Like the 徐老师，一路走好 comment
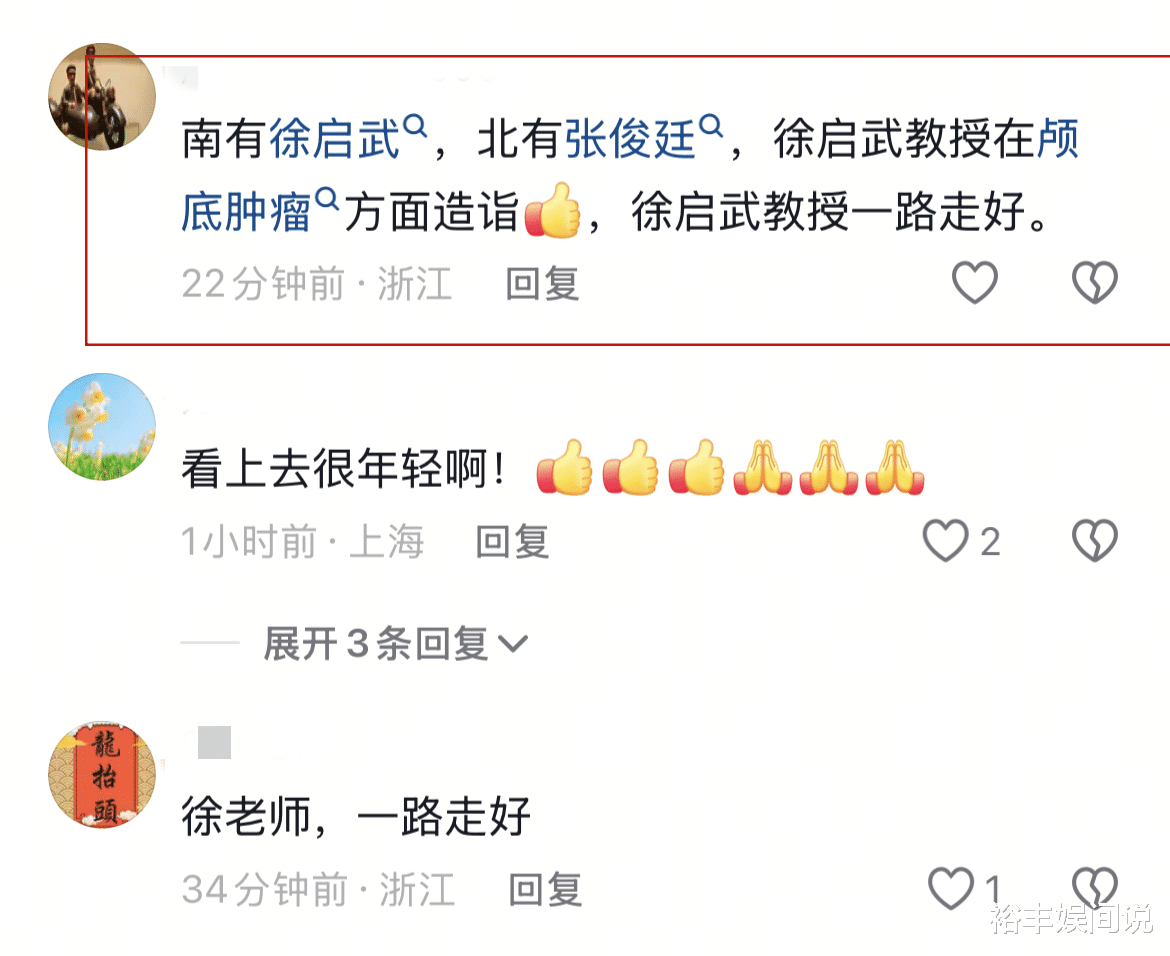Image resolution: width=1170 pixels, height=956 pixels. tap(951, 888)
